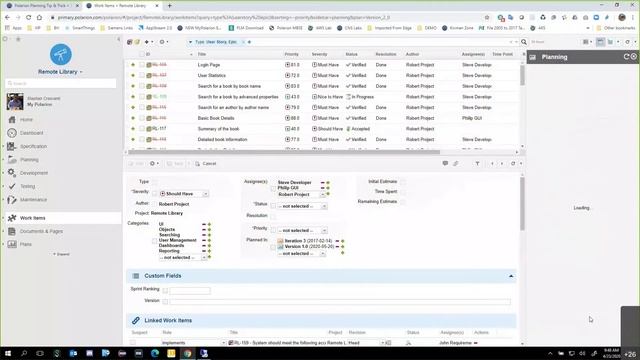Click the filter funnel icon in item toolbar
Image resolution: width=640 pixels, height=360 pixels.
477,163
